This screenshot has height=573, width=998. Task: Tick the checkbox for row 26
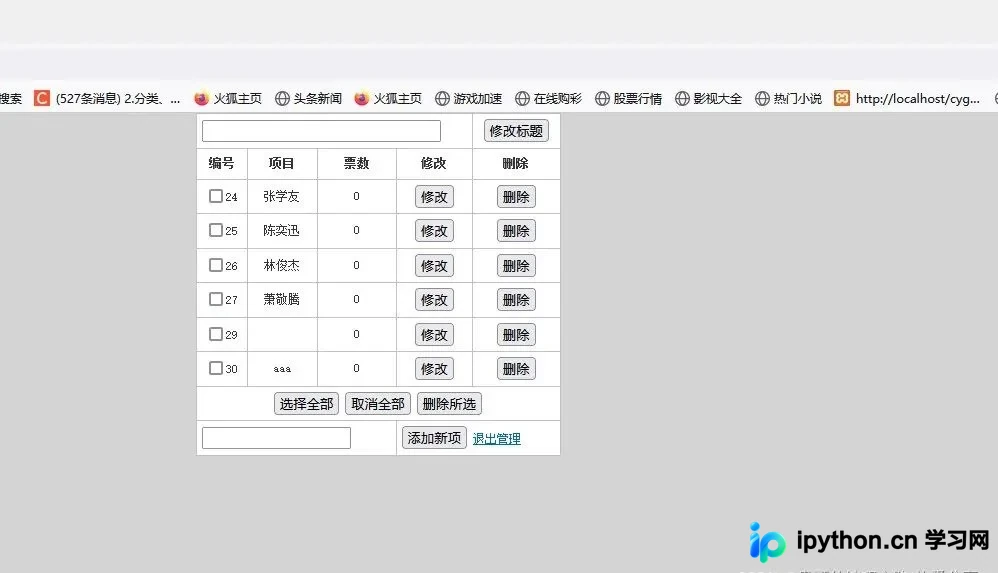click(x=216, y=265)
